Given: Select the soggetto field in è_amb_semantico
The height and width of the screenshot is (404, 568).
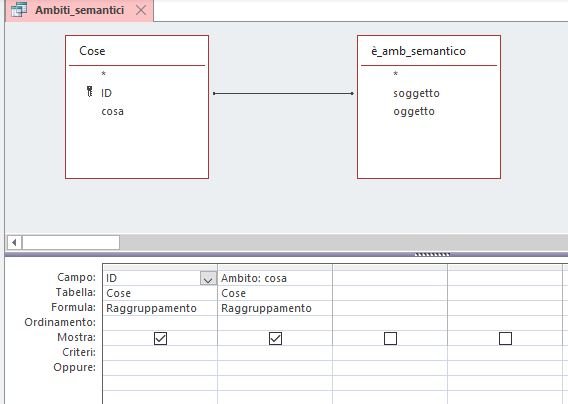Looking at the screenshot, I should pyautogui.click(x=416, y=93).
